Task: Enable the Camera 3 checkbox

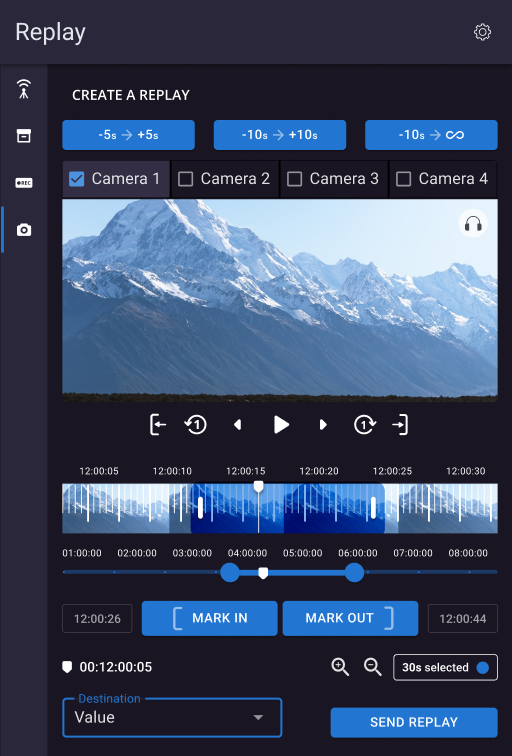Action: click(x=295, y=179)
